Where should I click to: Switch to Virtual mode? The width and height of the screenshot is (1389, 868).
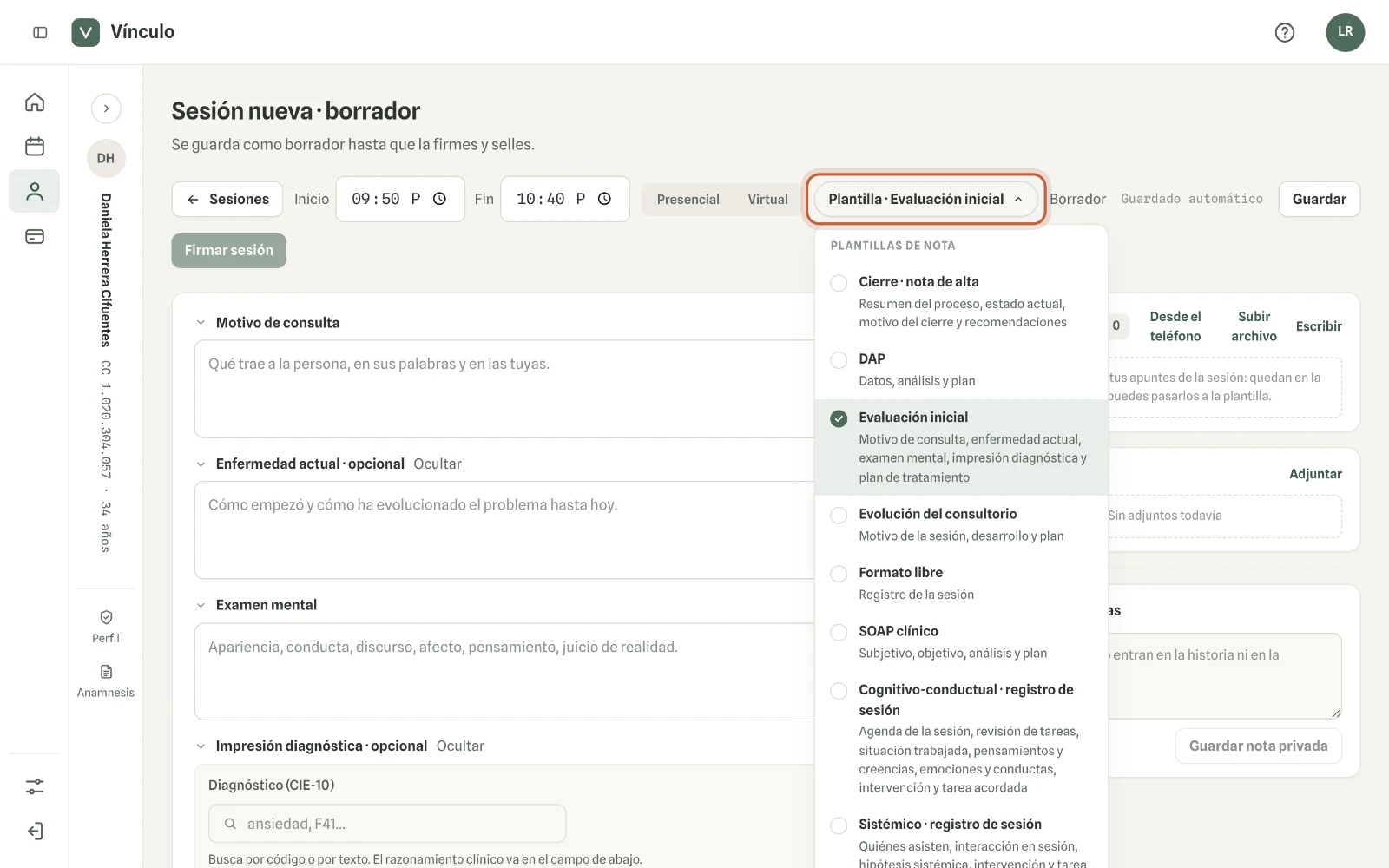coord(768,200)
